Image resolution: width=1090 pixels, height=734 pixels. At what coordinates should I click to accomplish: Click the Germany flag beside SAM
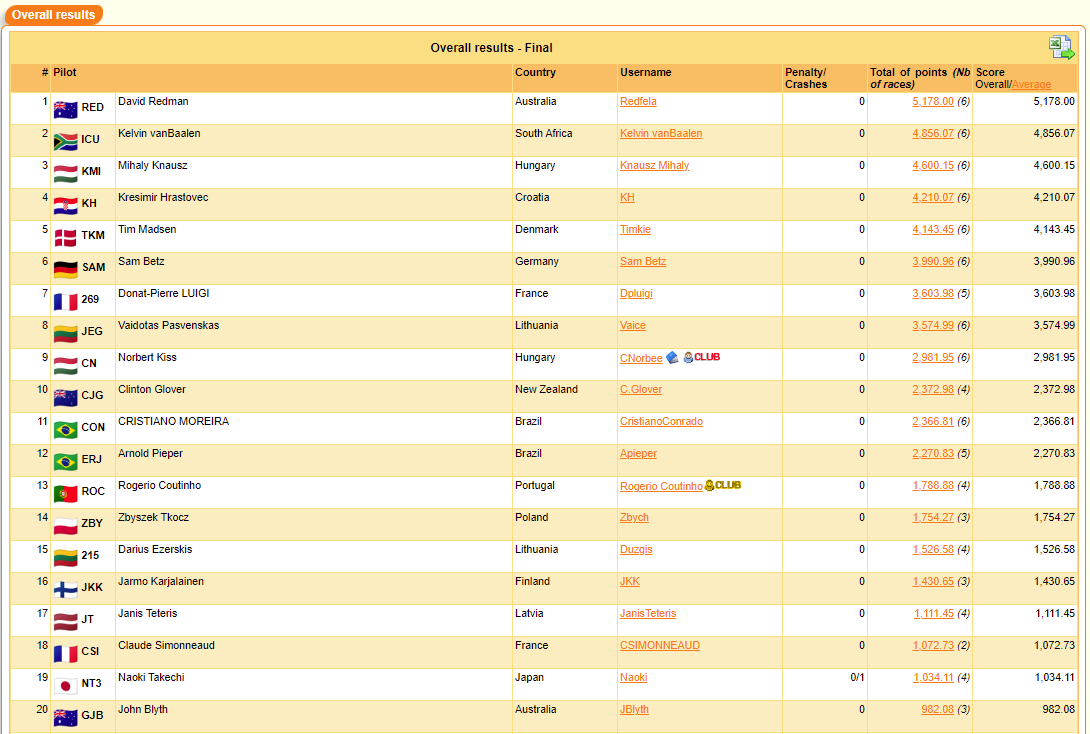pyautogui.click(x=65, y=270)
